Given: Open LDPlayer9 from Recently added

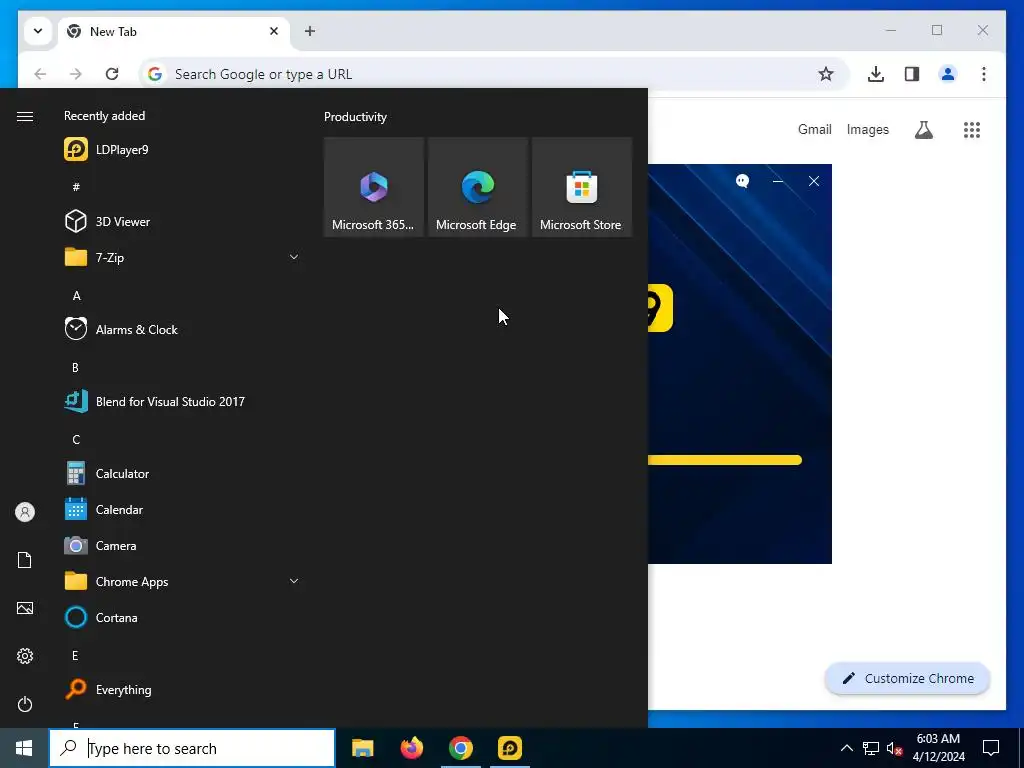Looking at the screenshot, I should point(183,150).
